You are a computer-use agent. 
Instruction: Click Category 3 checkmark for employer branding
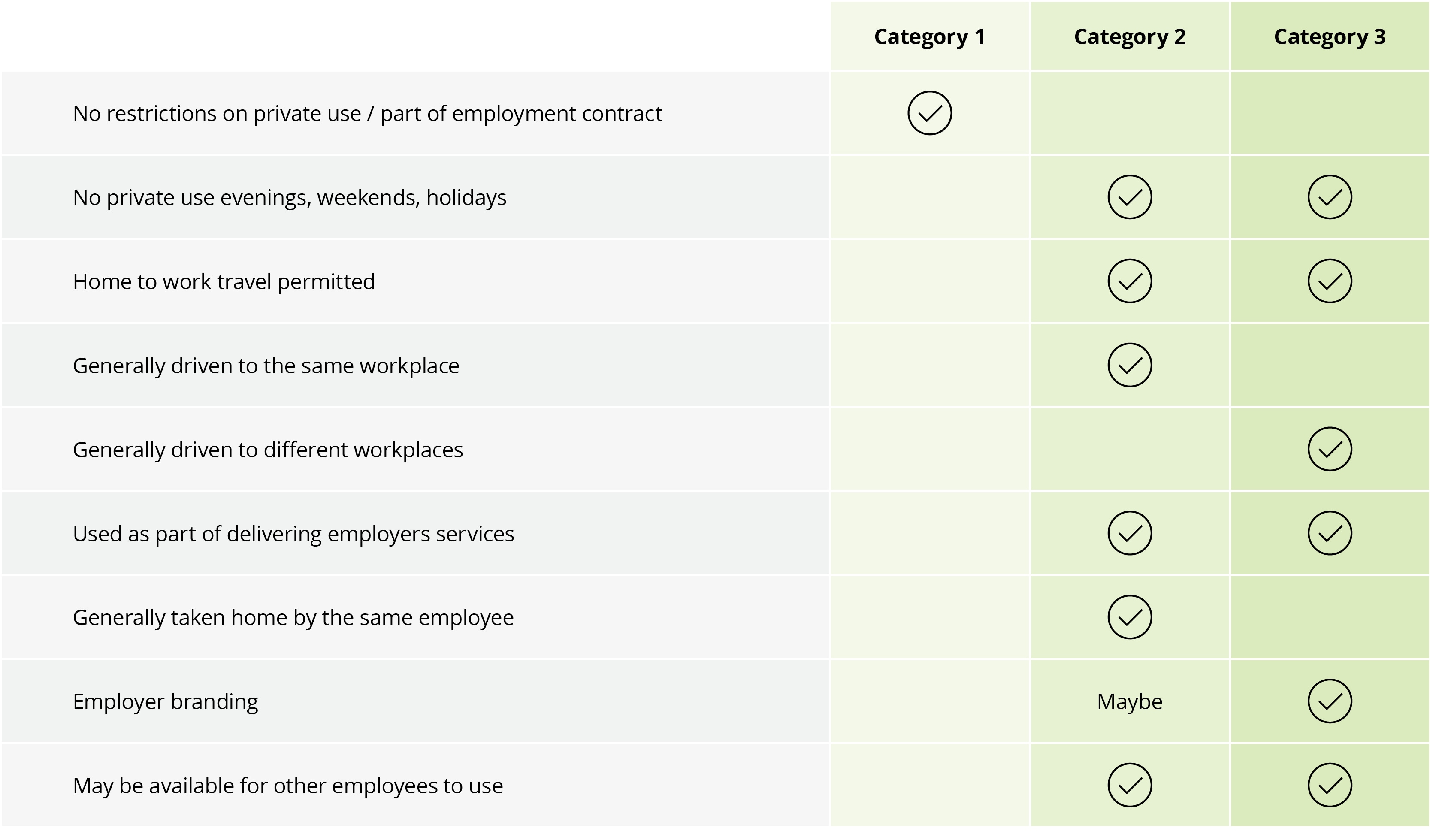[1330, 701]
